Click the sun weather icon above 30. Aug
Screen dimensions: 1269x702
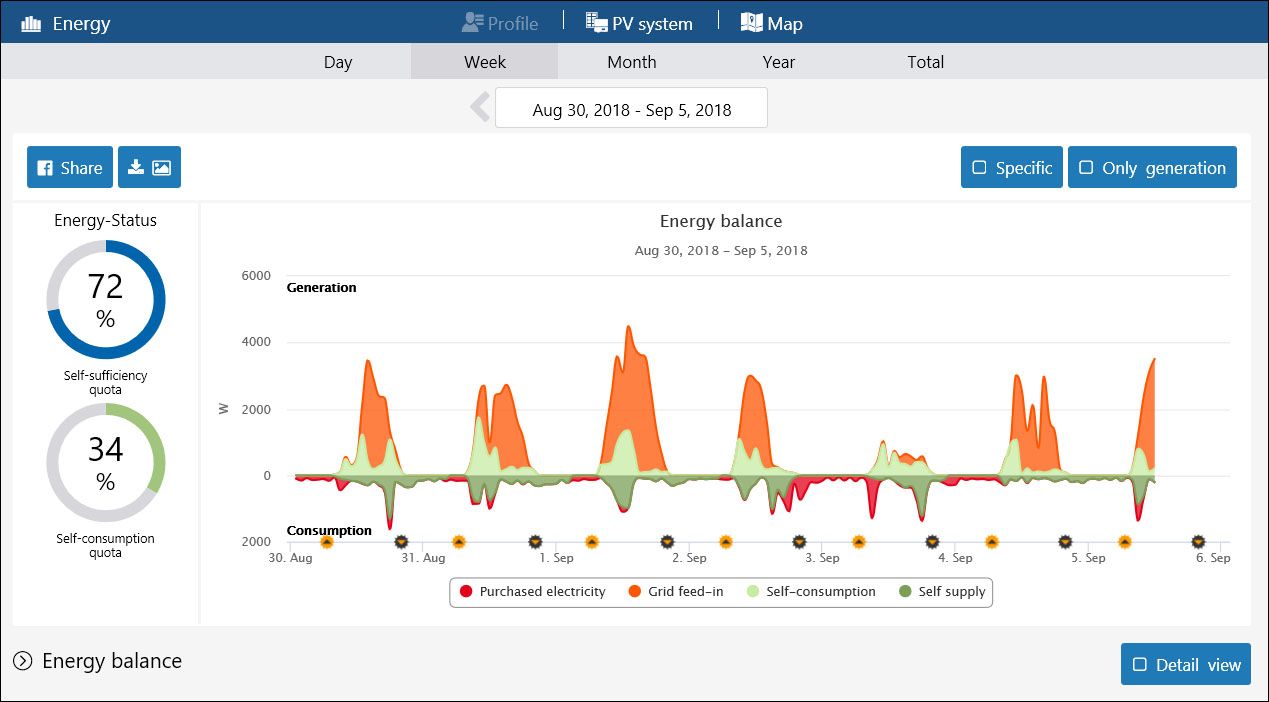tap(325, 541)
